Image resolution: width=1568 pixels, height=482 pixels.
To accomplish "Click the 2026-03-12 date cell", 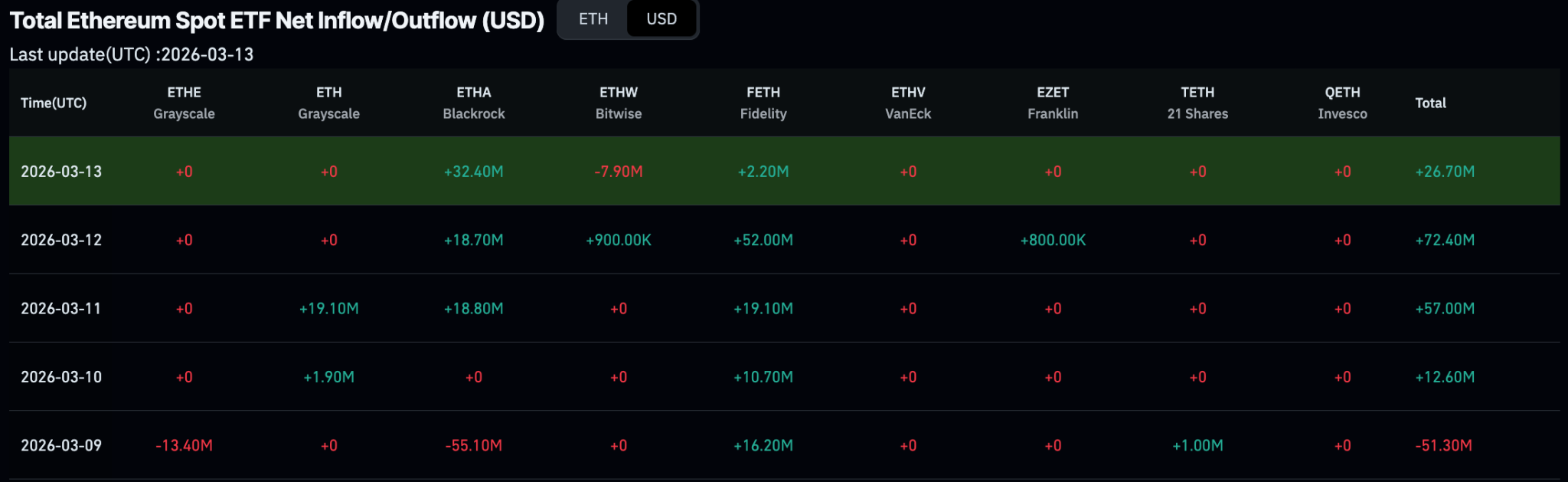I will coord(61,240).
